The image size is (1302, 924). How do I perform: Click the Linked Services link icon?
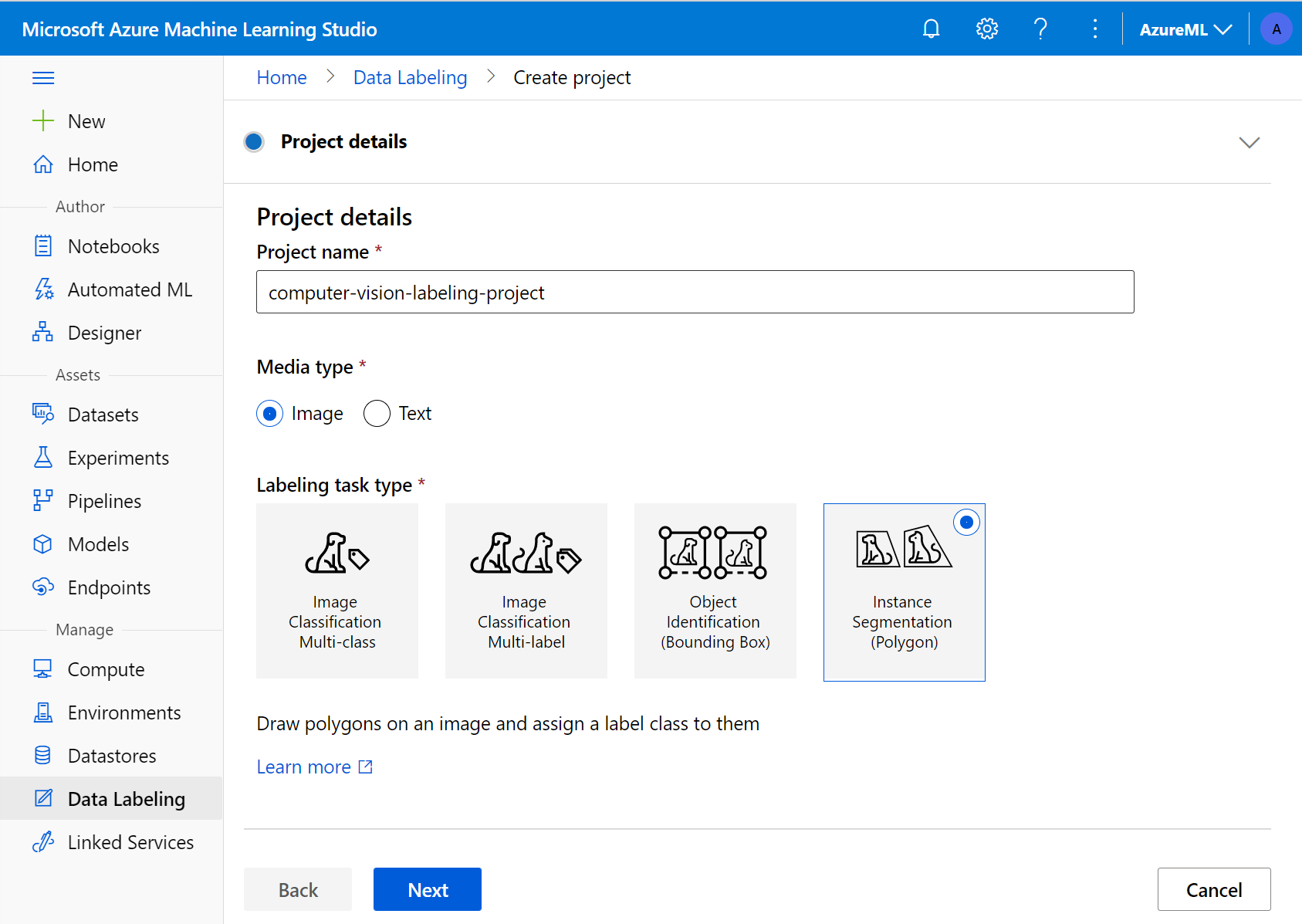(43, 842)
